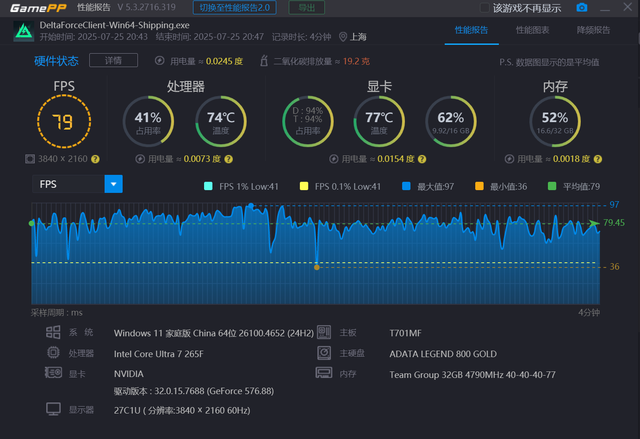Switch to the 降频报告 tab
This screenshot has height=439, width=640.
coord(593,30)
